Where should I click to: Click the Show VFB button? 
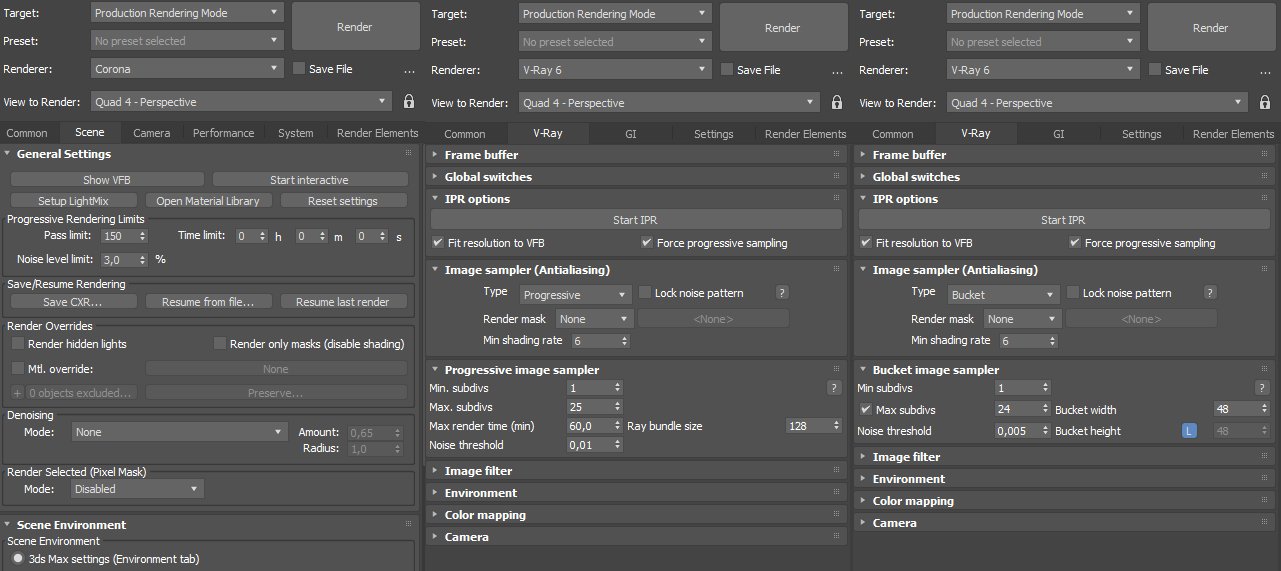pos(108,180)
